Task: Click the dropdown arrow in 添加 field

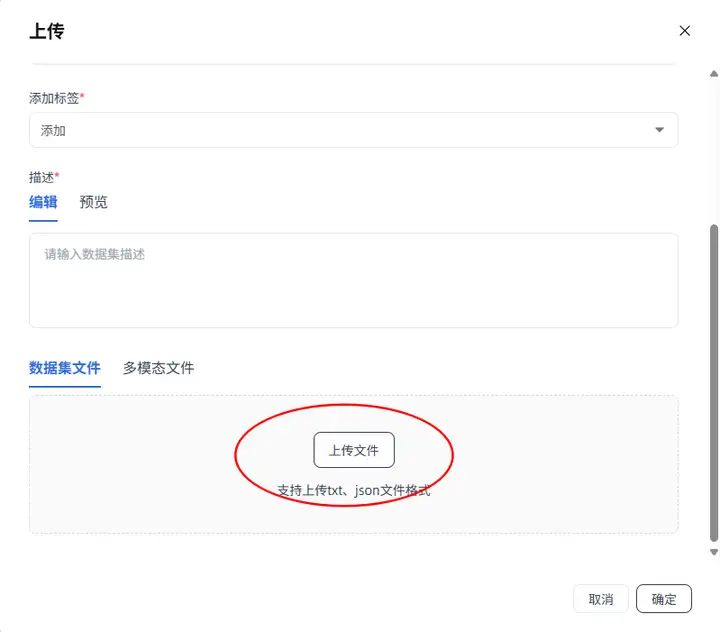Action: pyautogui.click(x=659, y=130)
